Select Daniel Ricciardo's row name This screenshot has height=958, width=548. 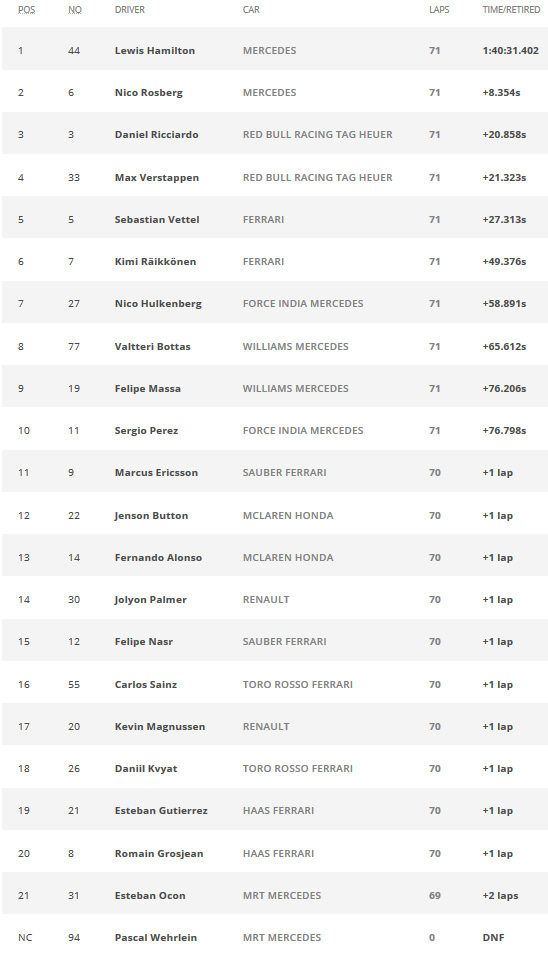point(156,135)
